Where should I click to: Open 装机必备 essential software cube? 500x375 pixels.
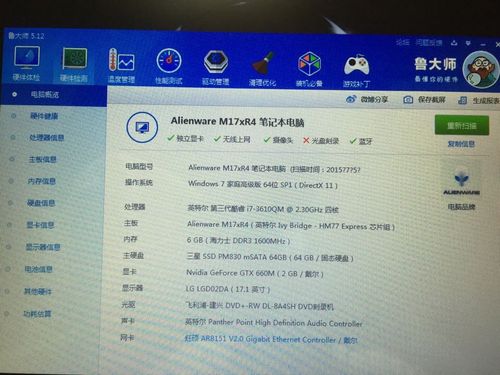point(309,69)
